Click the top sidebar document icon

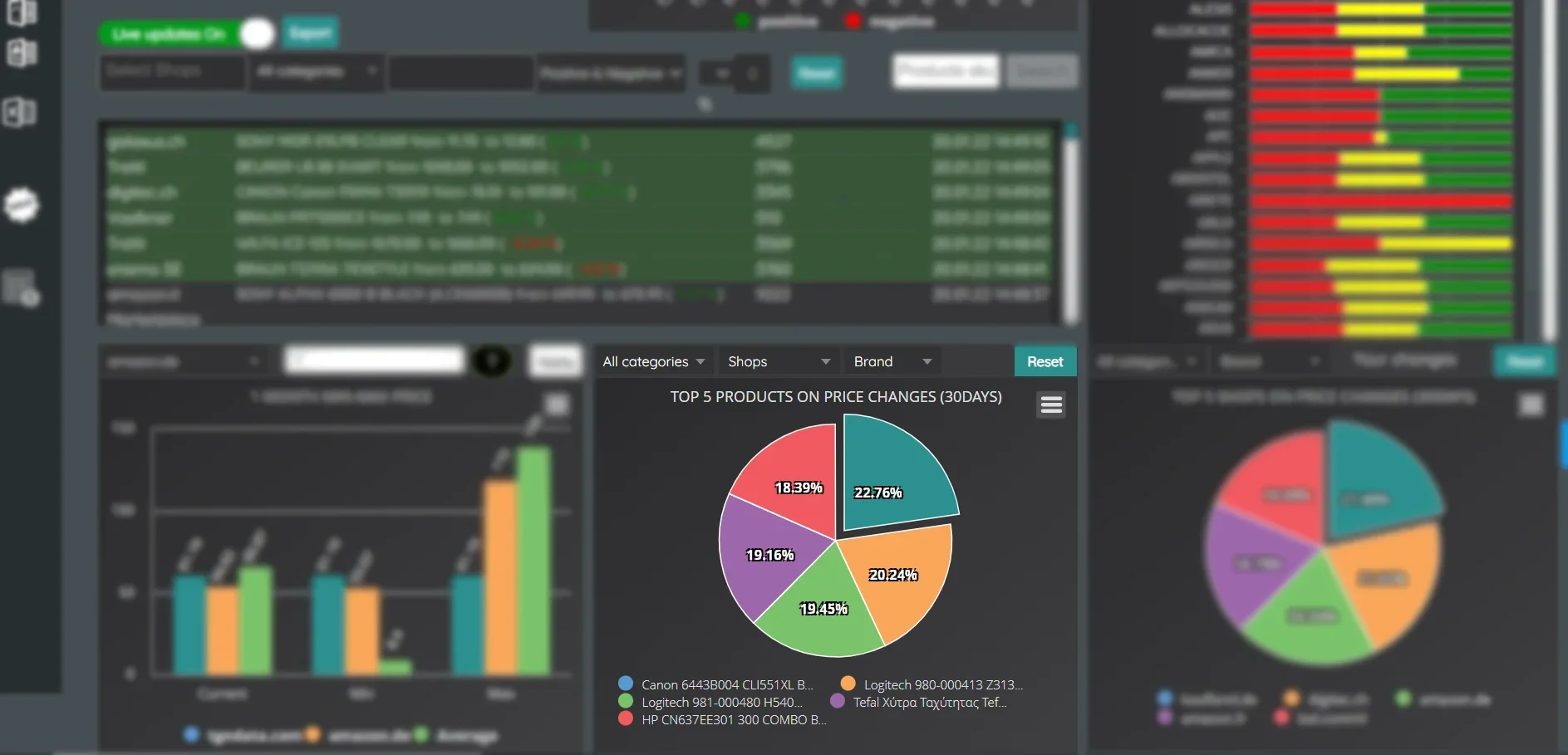21,12
